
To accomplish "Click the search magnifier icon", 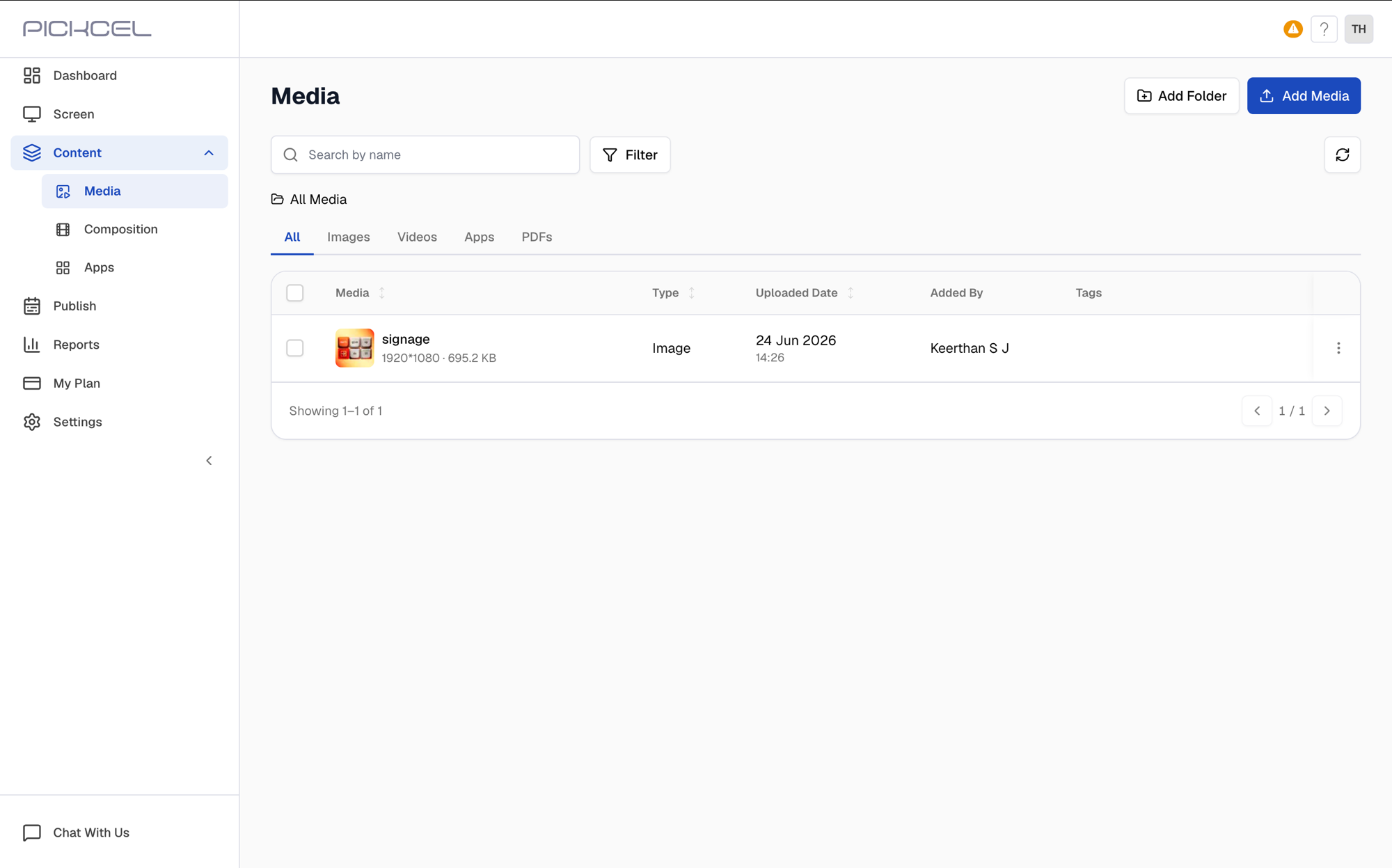I will (291, 155).
